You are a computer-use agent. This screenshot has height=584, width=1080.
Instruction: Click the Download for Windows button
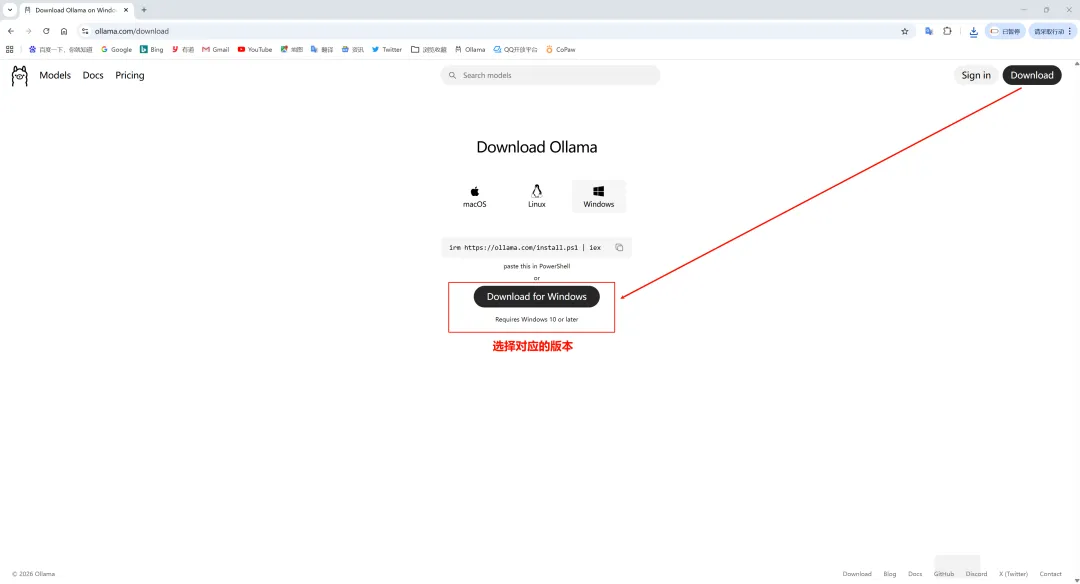537,297
